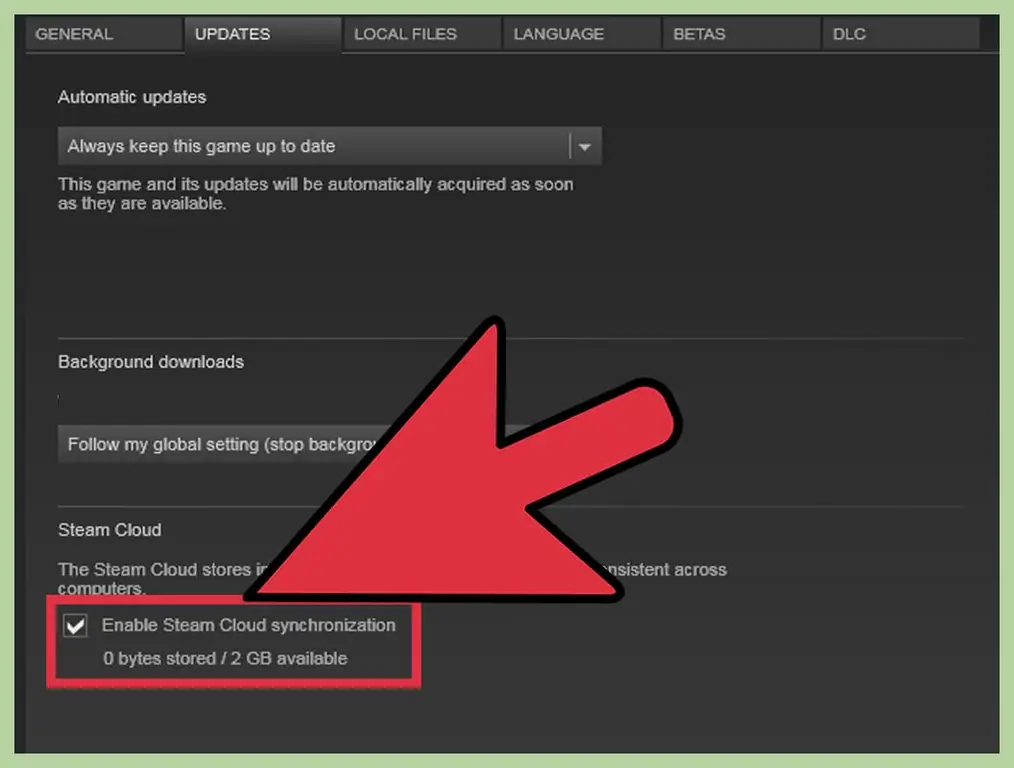Viewport: 1014px width, 768px height.
Task: Go to the Language tab
Action: 581,34
